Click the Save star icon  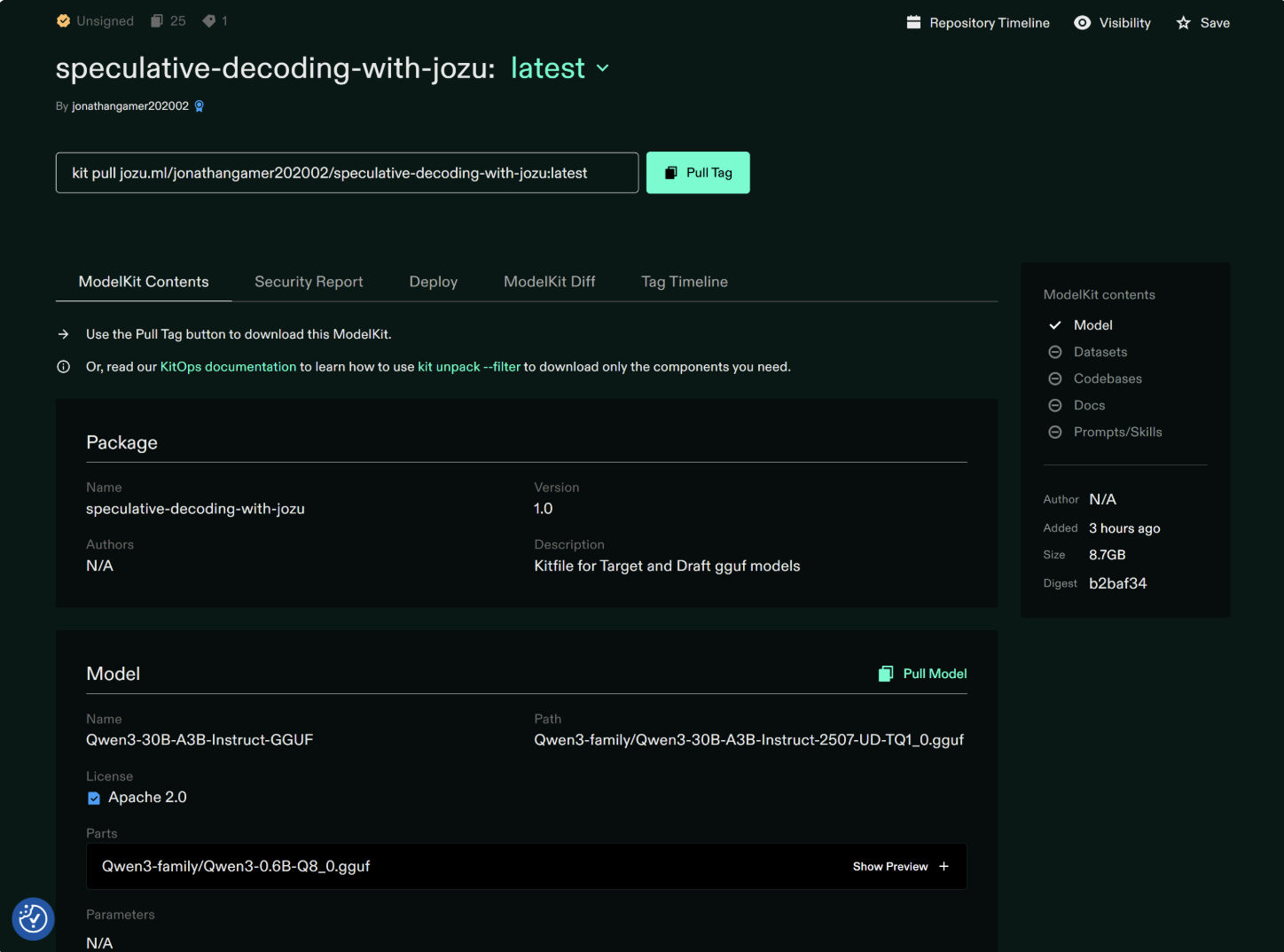click(x=1183, y=22)
